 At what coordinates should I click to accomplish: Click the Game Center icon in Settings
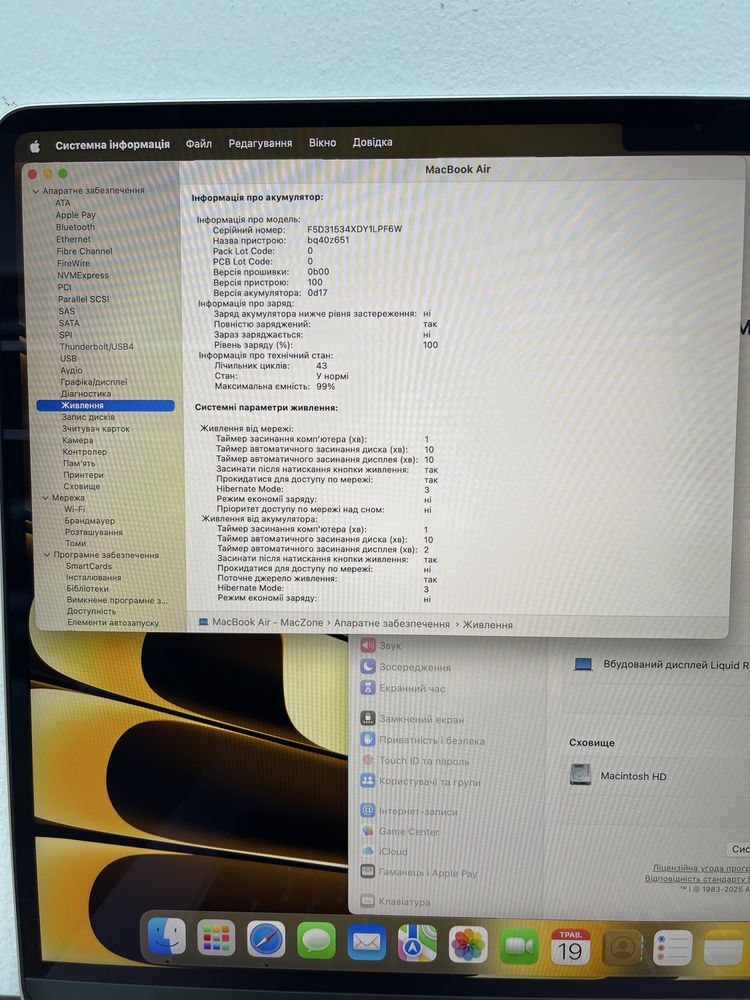click(x=368, y=831)
